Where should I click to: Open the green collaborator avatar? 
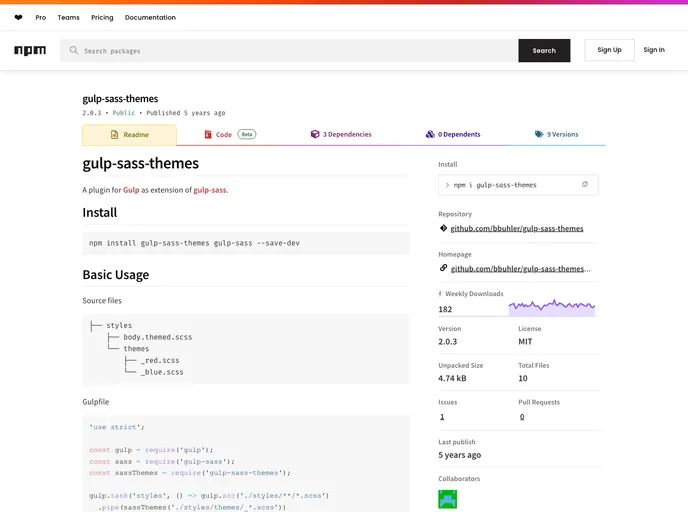448,499
